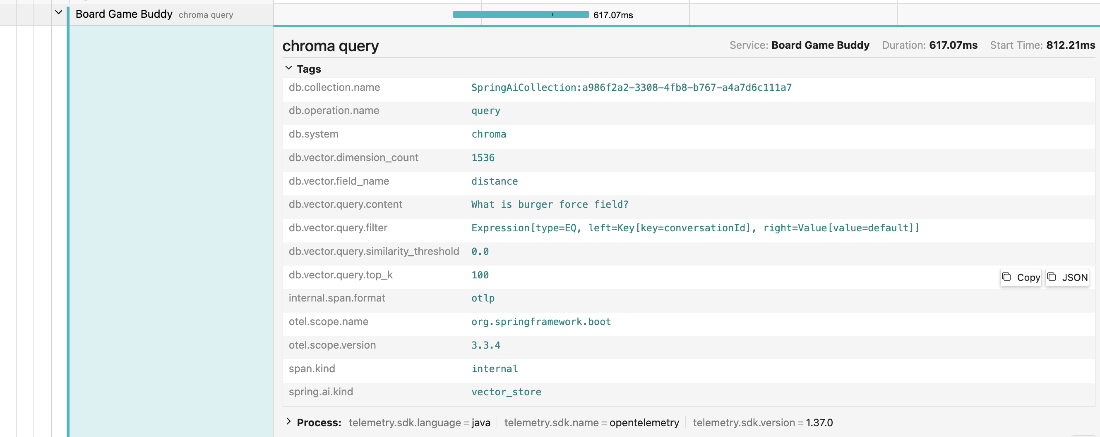Collapse the Board Game Buddy span row
Image resolution: width=1100 pixels, height=437 pixels.
59,12
